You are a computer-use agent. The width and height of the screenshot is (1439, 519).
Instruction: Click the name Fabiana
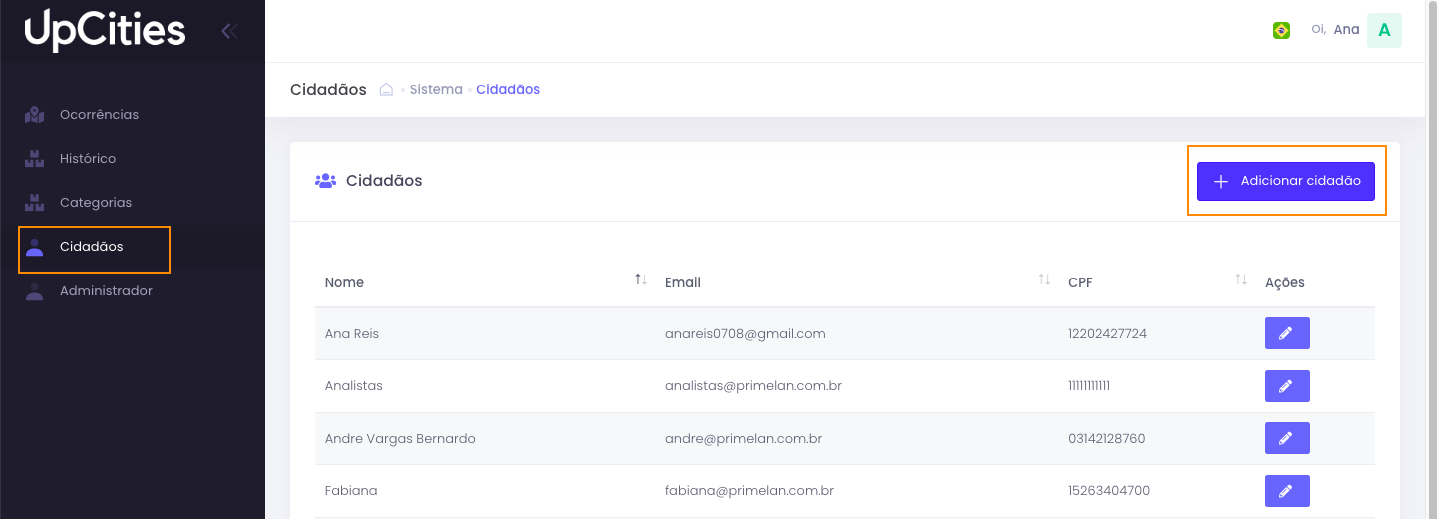pyautogui.click(x=351, y=491)
